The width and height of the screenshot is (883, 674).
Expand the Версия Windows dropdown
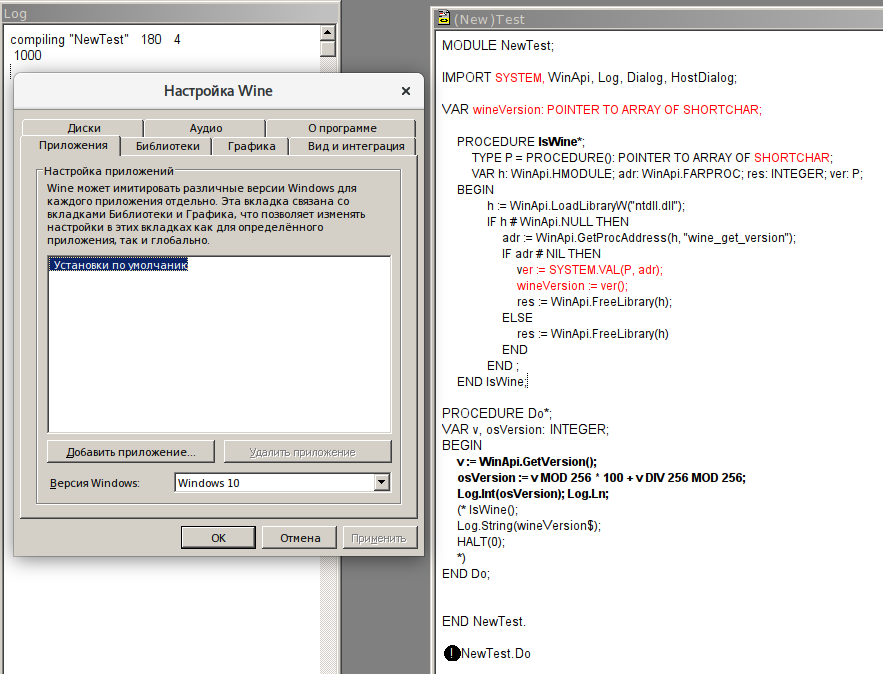381,483
